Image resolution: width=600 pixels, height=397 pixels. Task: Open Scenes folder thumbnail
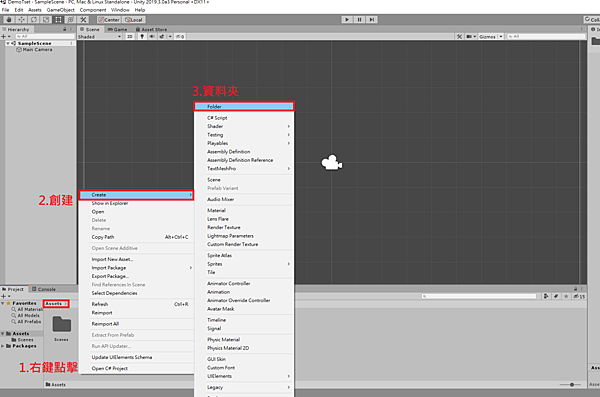(61, 325)
